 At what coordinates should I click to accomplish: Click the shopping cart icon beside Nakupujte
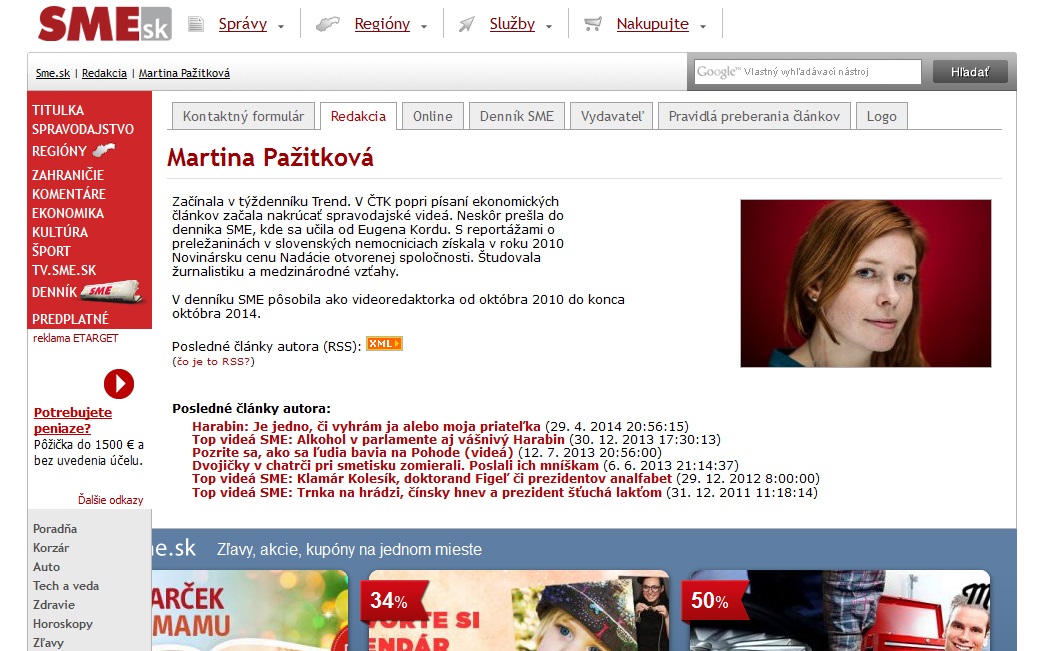coord(593,24)
